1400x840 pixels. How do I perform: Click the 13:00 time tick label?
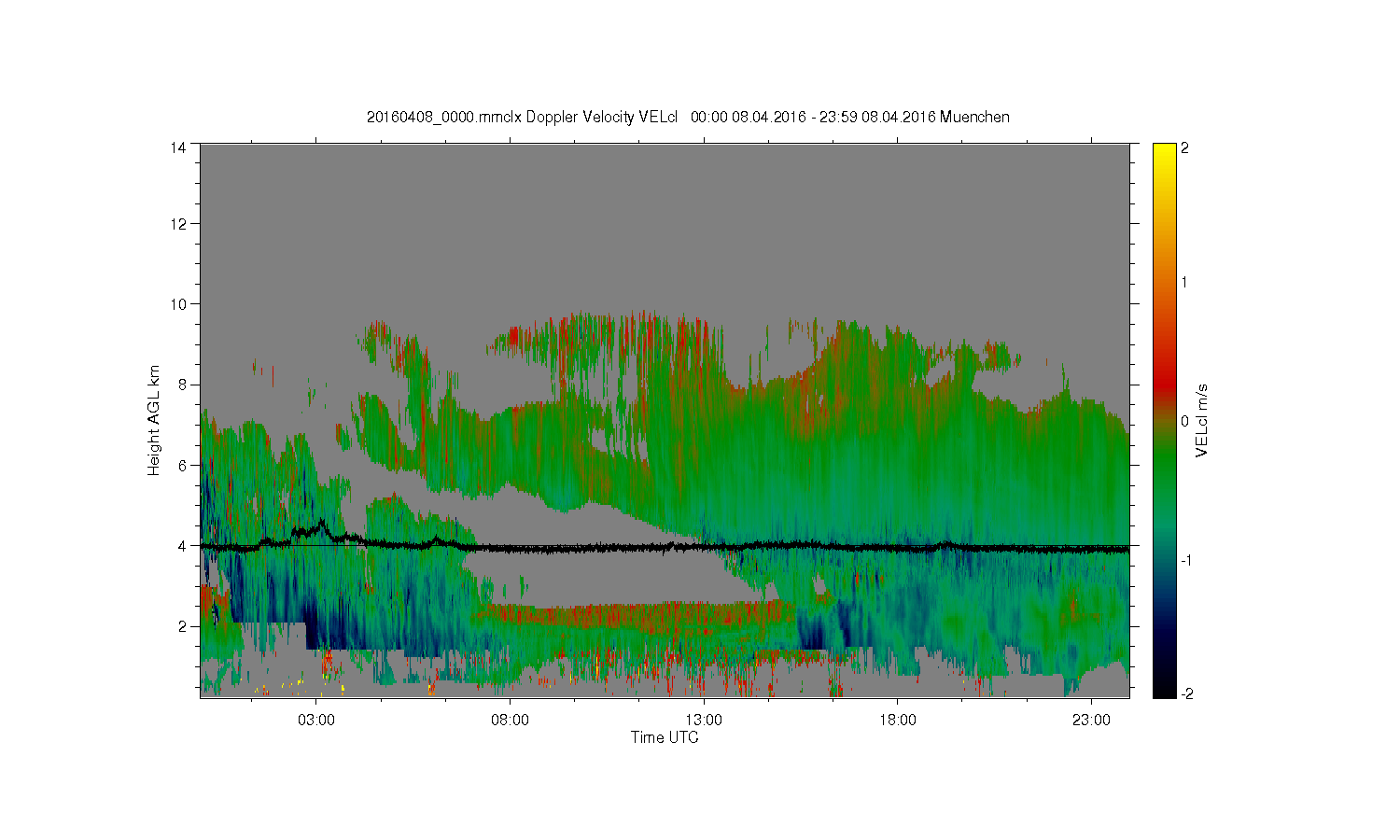click(704, 720)
